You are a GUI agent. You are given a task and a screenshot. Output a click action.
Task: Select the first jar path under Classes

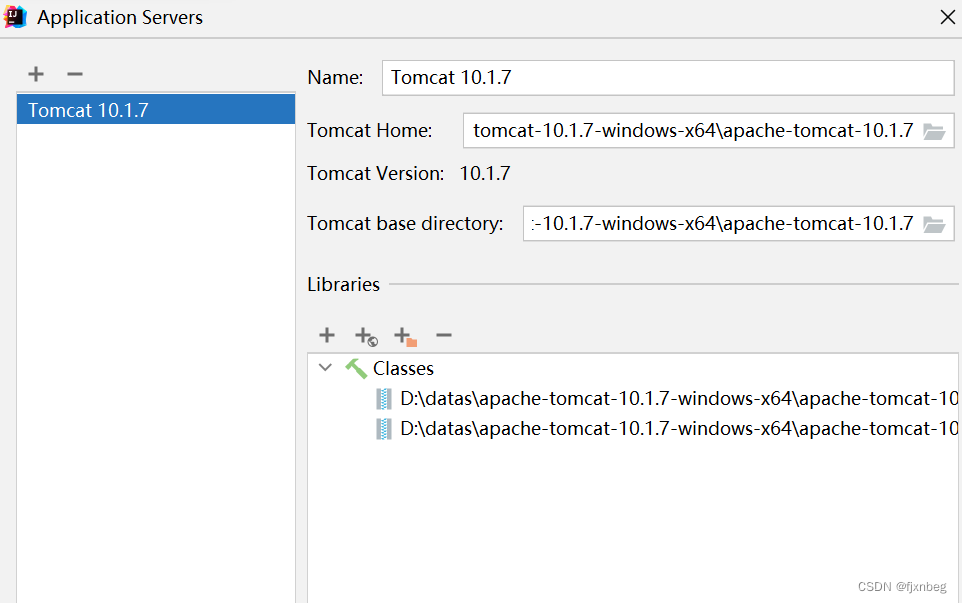click(679, 399)
